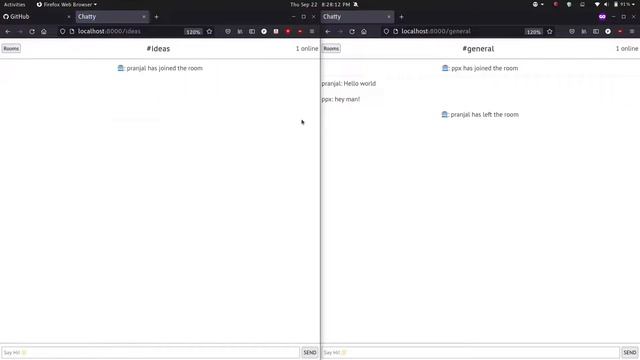
Task: Bookmark the ideas page with the star
Action: [x=209, y=31]
